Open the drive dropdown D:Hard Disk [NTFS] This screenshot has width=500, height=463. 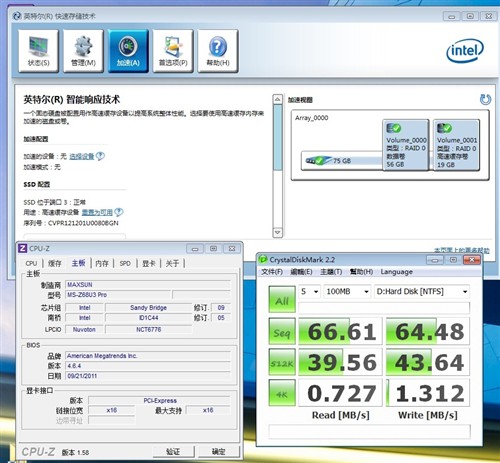point(422,292)
